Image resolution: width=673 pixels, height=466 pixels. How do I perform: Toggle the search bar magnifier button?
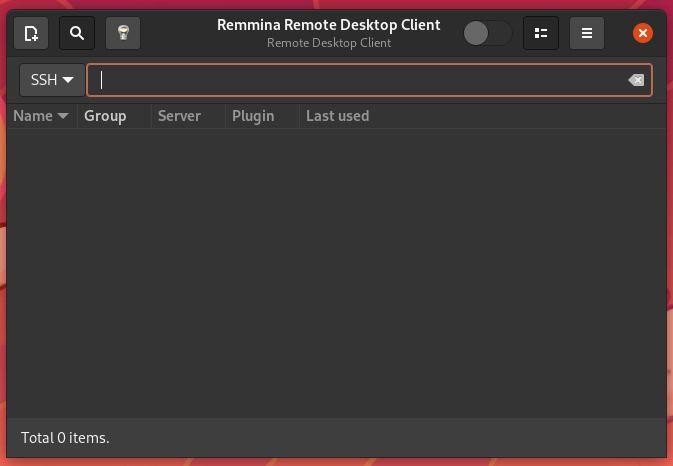(x=77, y=33)
